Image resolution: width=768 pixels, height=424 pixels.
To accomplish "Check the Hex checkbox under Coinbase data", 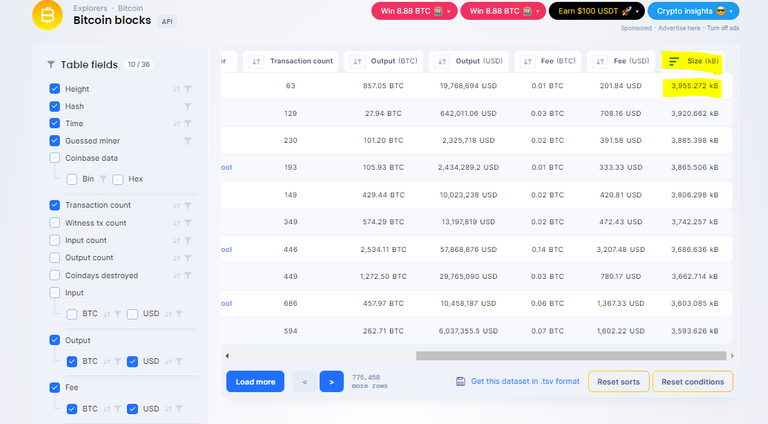I will click(118, 179).
